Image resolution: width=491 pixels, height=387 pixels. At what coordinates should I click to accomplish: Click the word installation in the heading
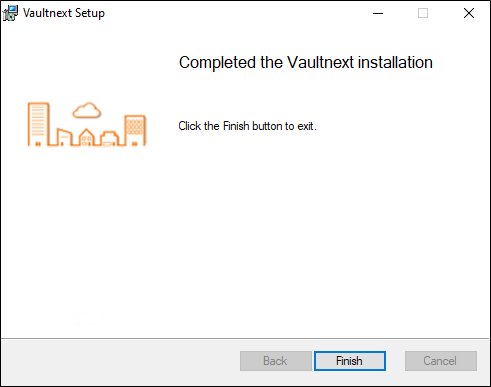tap(395, 62)
